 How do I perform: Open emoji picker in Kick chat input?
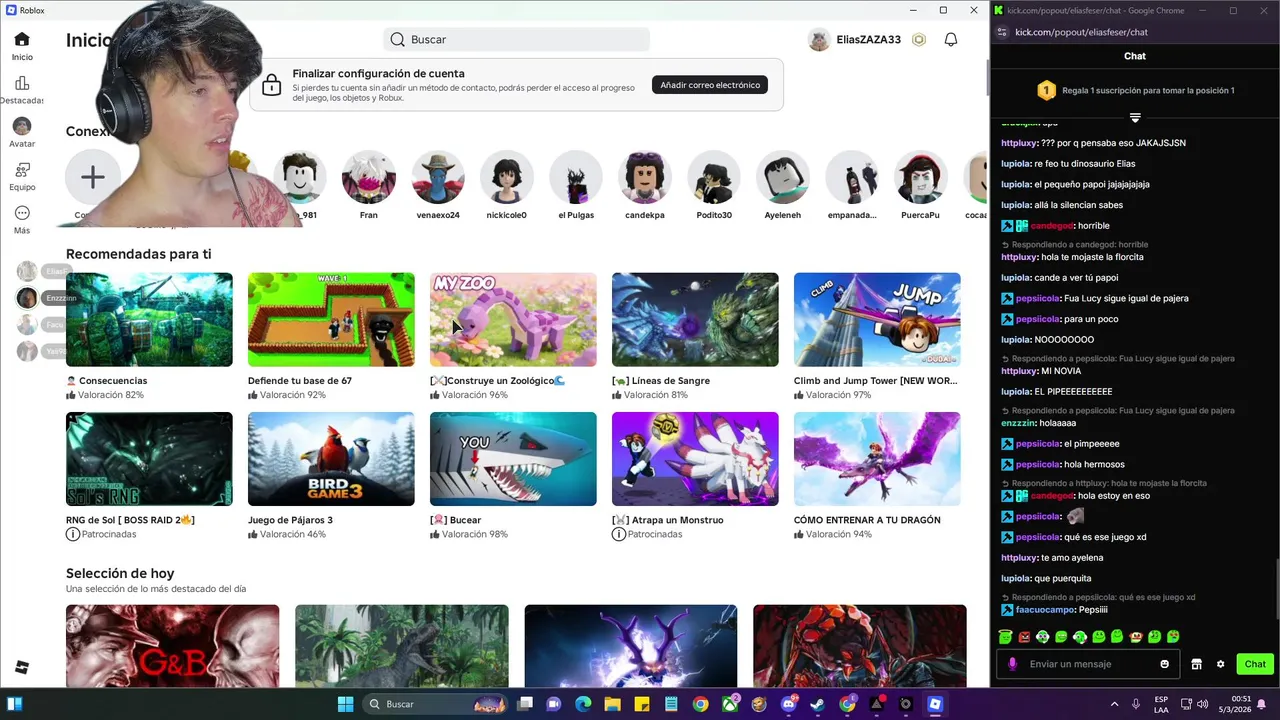pos(1164,664)
